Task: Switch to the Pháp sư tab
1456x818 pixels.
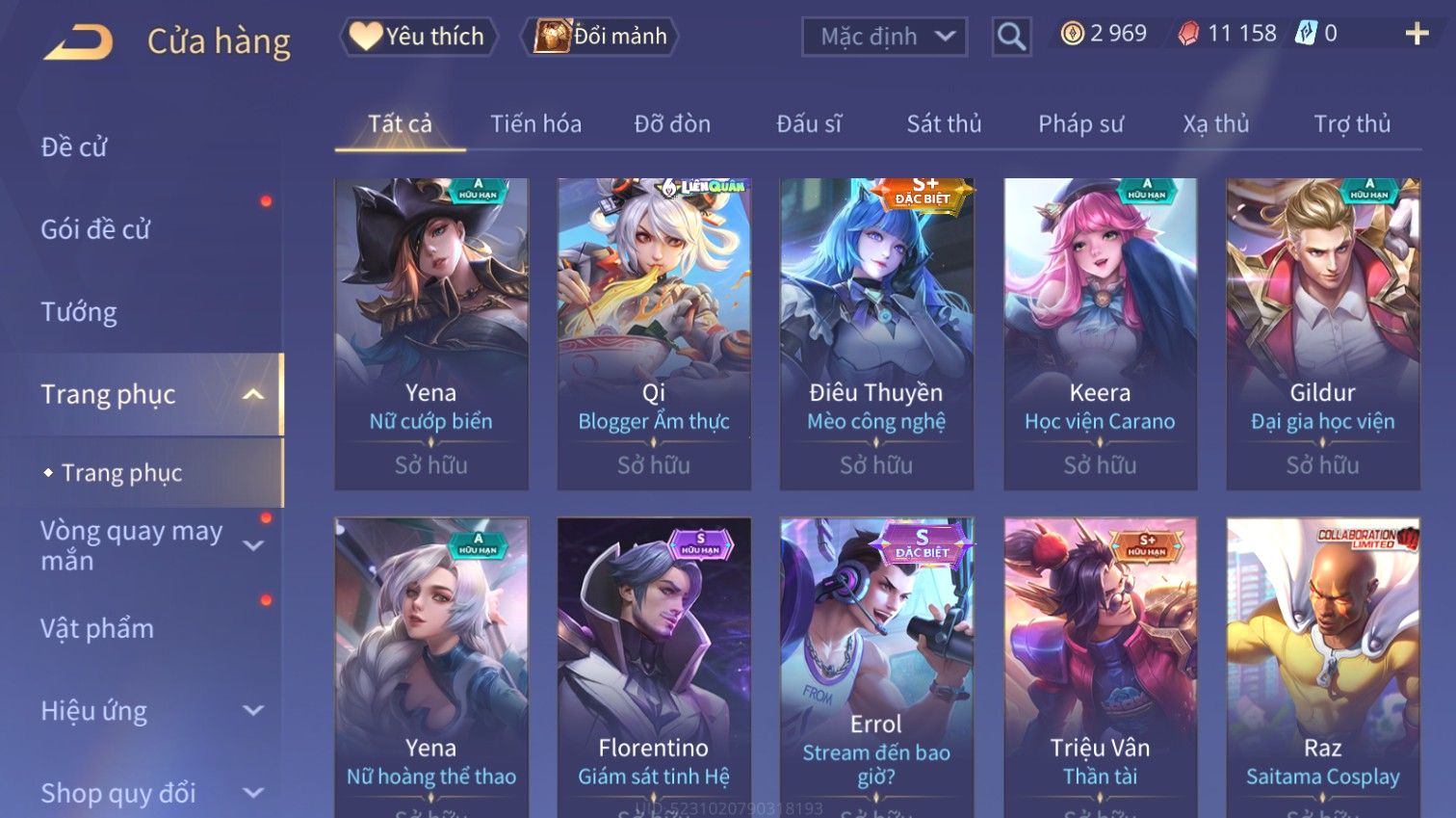Action: (1080, 123)
